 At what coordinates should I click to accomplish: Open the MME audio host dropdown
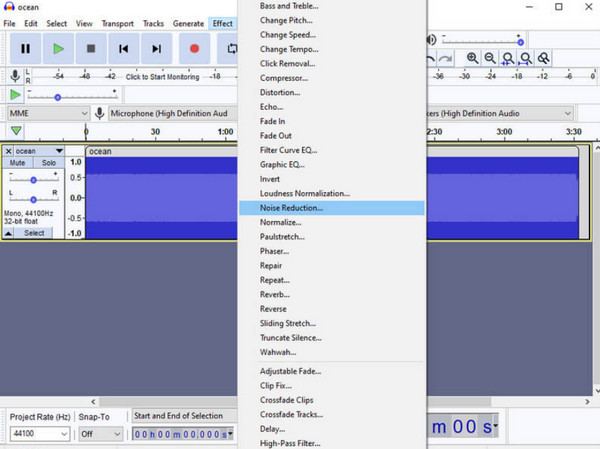point(47,113)
